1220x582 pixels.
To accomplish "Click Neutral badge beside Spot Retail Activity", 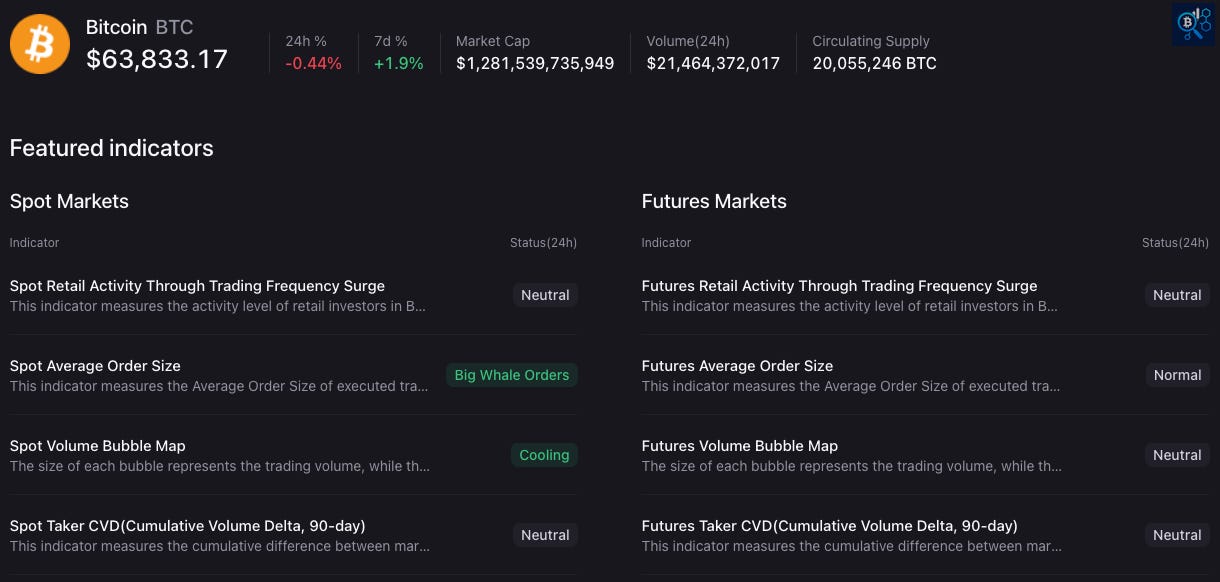I will [545, 295].
